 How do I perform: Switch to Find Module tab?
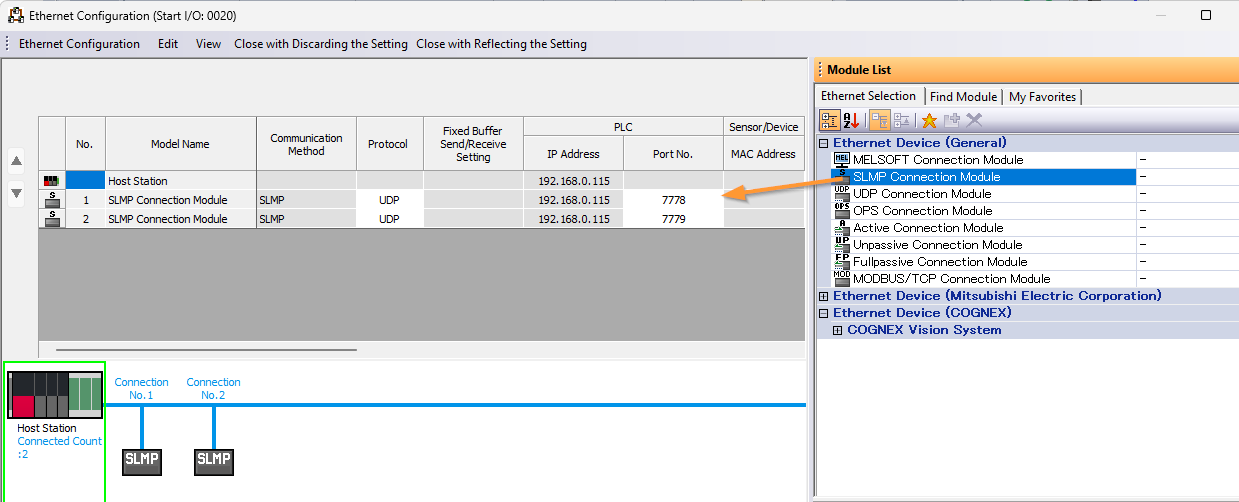(963, 97)
